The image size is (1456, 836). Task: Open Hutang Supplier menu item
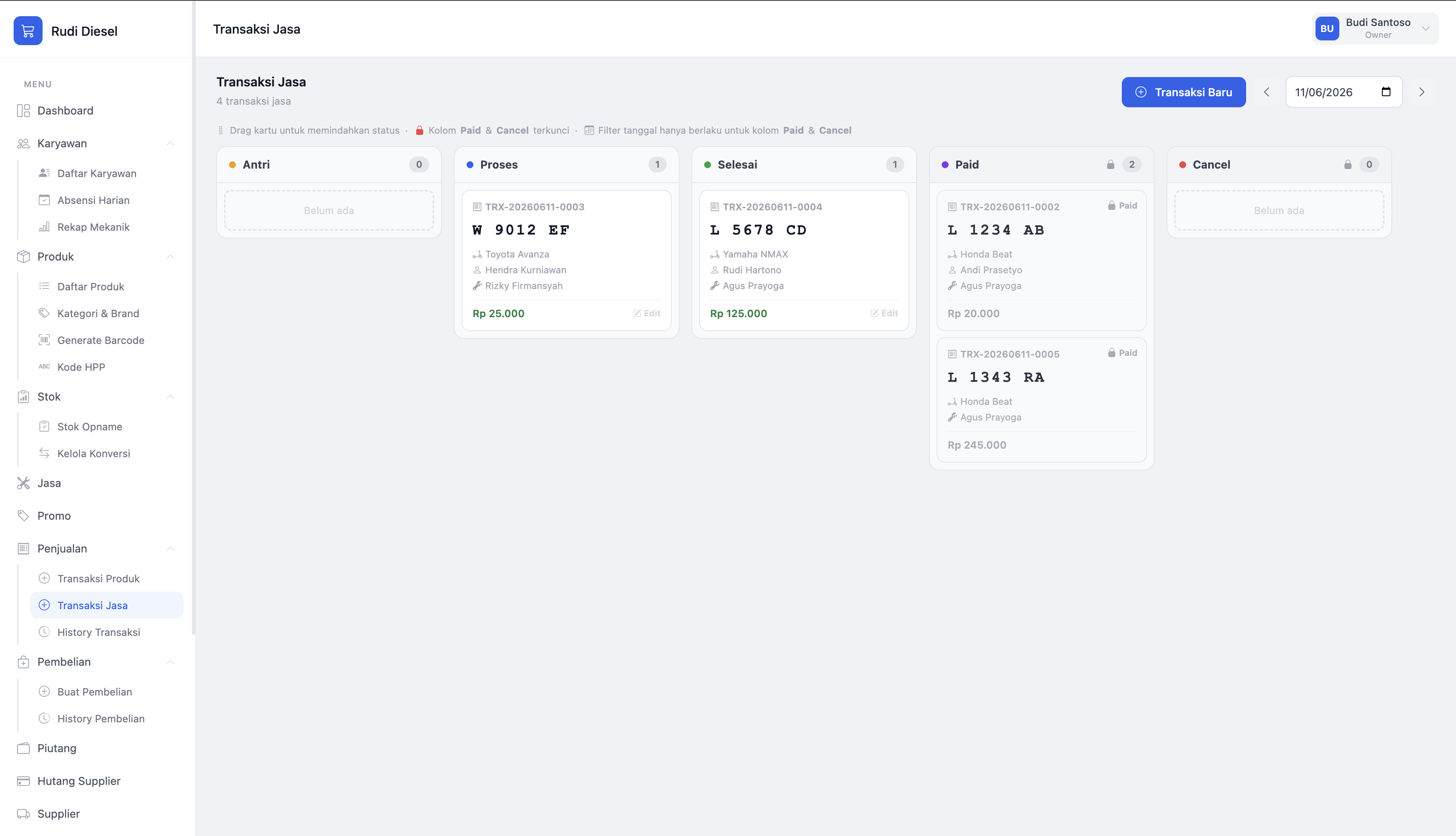97,781
